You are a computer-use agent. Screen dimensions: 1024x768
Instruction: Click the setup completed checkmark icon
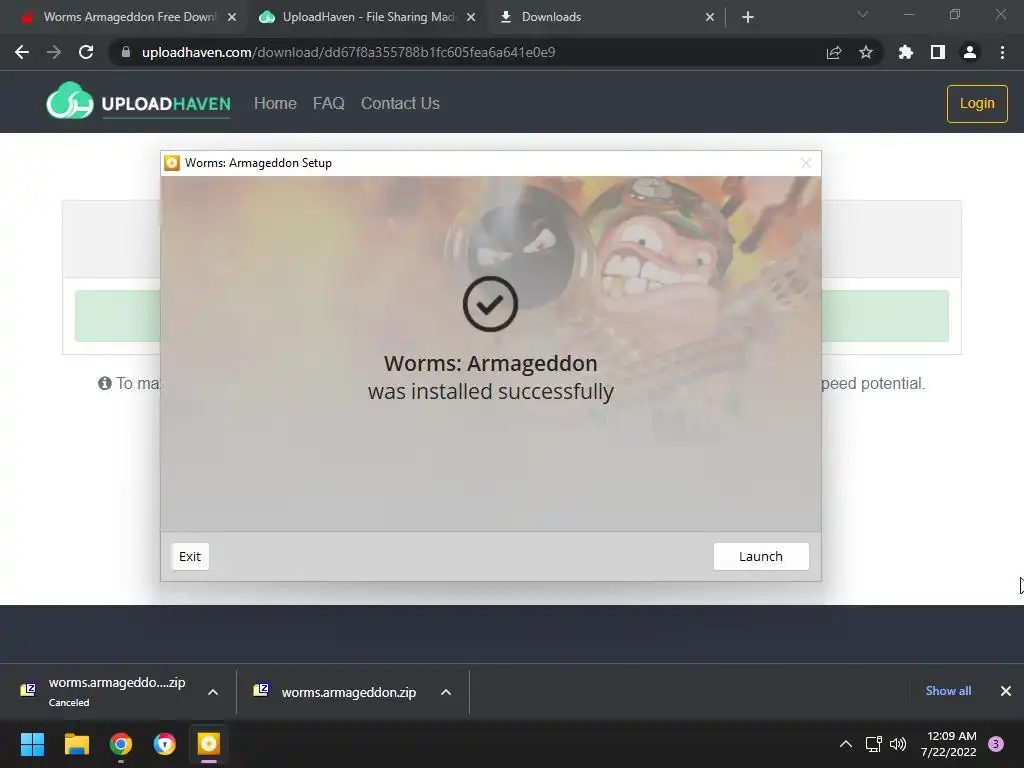[490, 304]
